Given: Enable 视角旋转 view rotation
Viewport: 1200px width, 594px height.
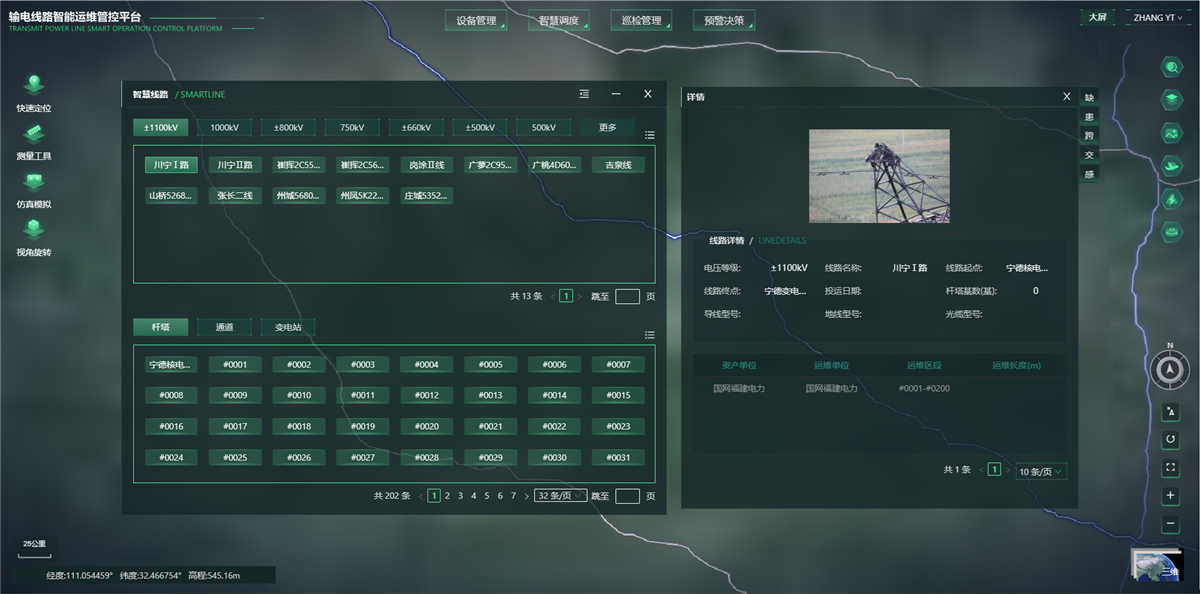Looking at the screenshot, I should coord(34,237).
